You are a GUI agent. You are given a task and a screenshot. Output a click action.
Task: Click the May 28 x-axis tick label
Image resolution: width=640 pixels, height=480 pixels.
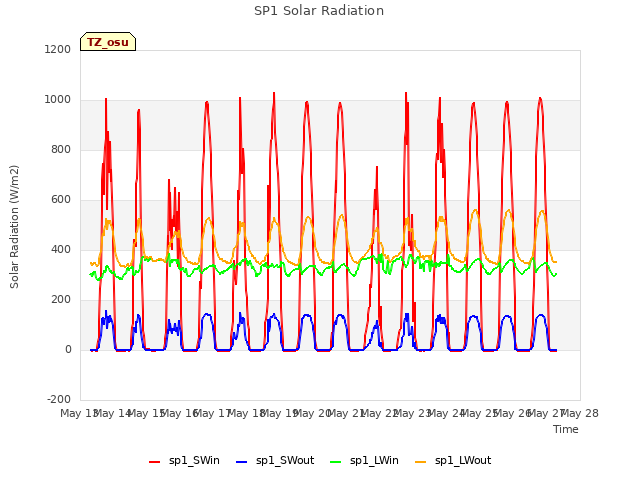(580, 413)
